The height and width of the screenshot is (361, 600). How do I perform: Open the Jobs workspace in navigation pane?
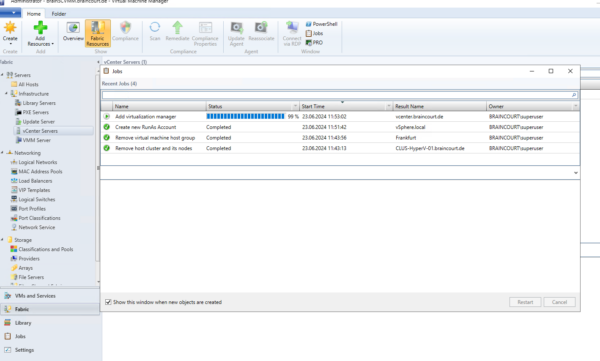(x=50, y=336)
